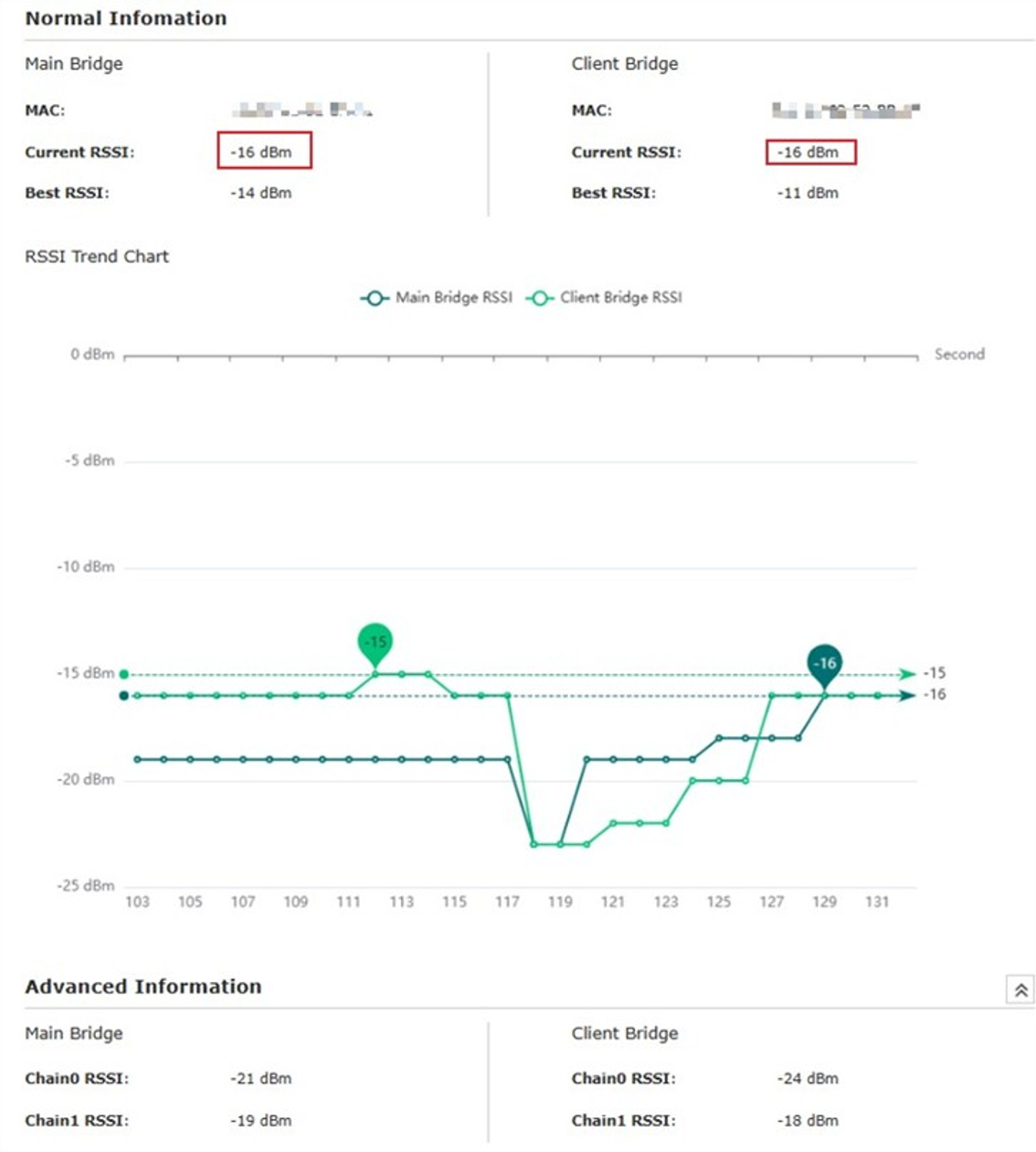Click the 131 tick label on time axis
This screenshot has height=1152, width=1036.
coord(877,902)
